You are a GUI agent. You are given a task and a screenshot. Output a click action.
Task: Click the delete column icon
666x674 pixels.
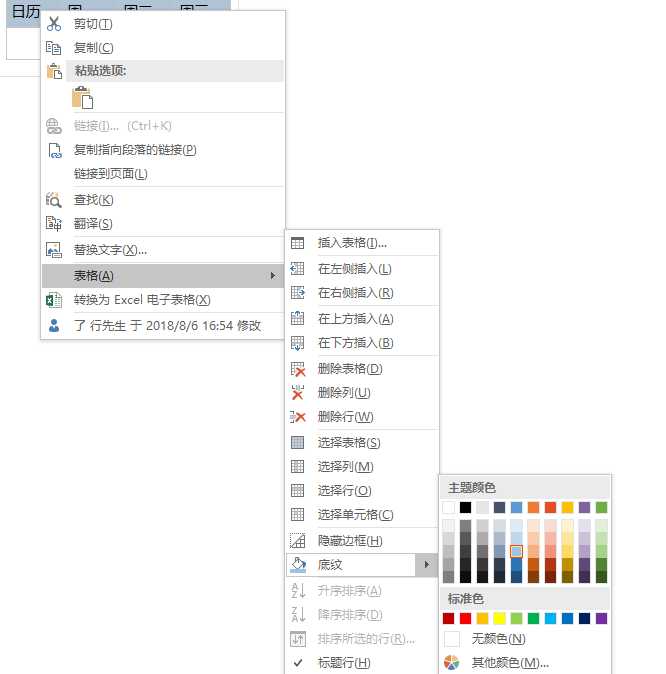(x=298, y=393)
